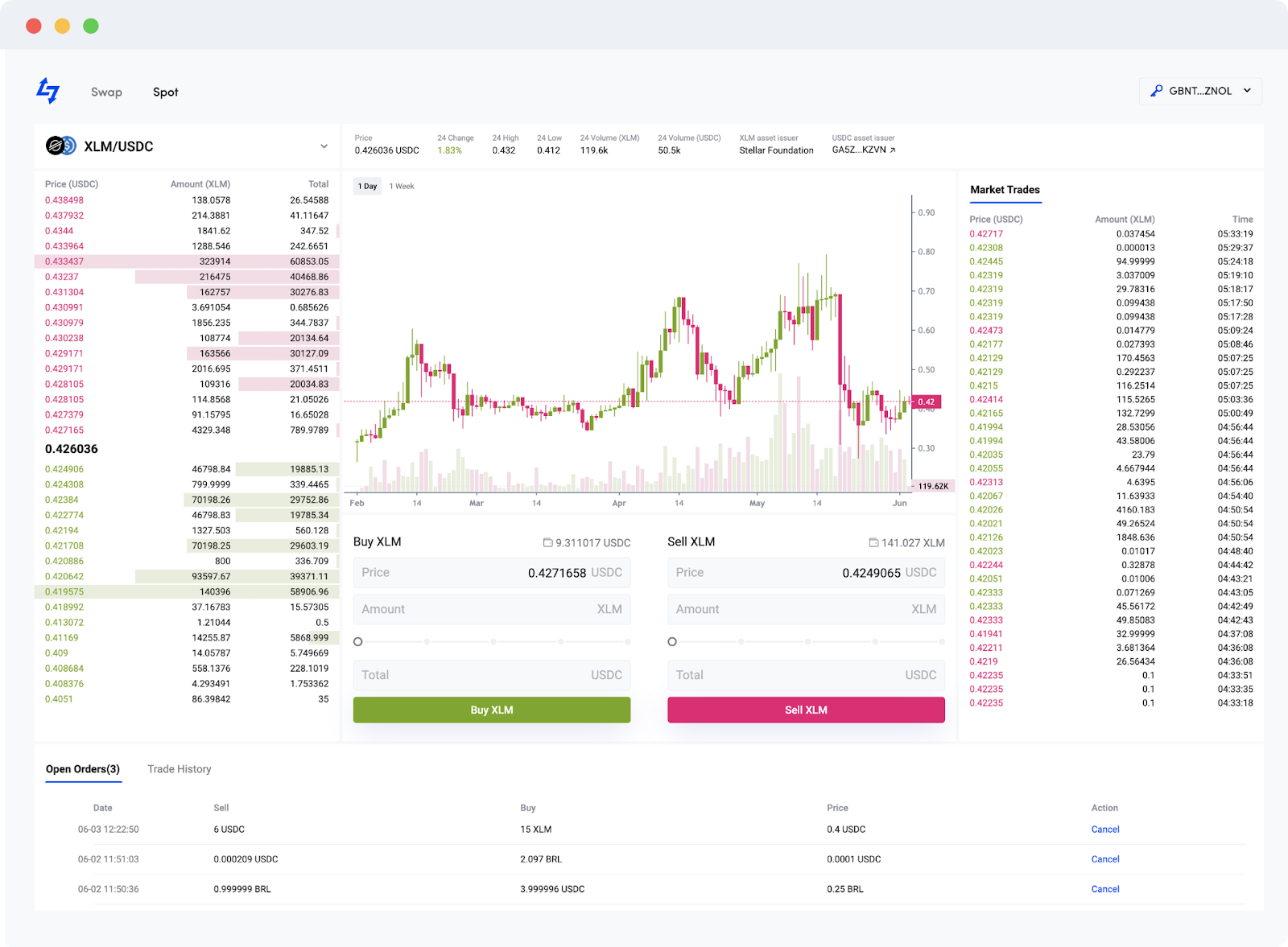
Task: Click the Buy XLM amount slider handle
Action: pos(358,642)
